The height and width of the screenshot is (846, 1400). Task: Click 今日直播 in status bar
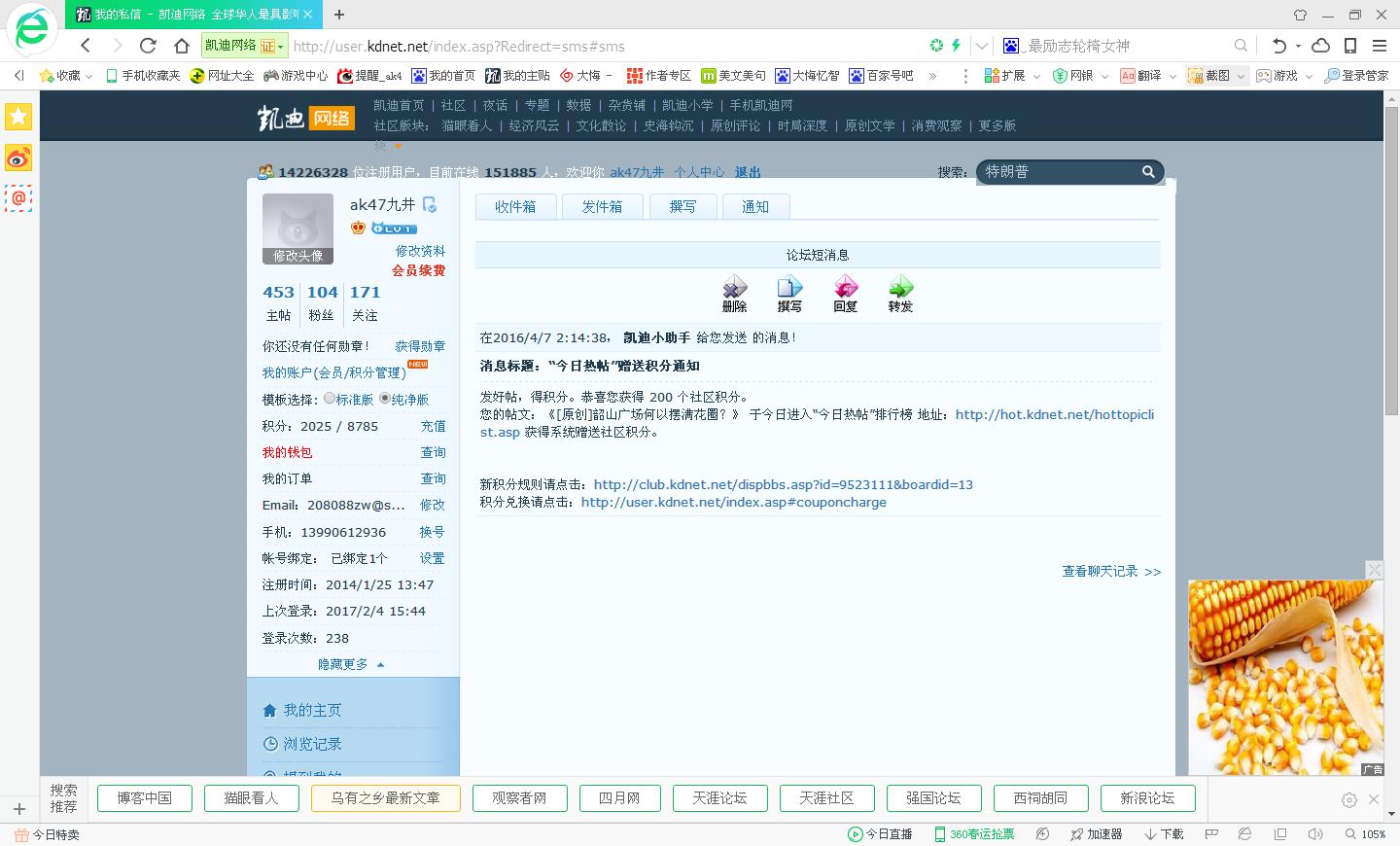[x=880, y=834]
